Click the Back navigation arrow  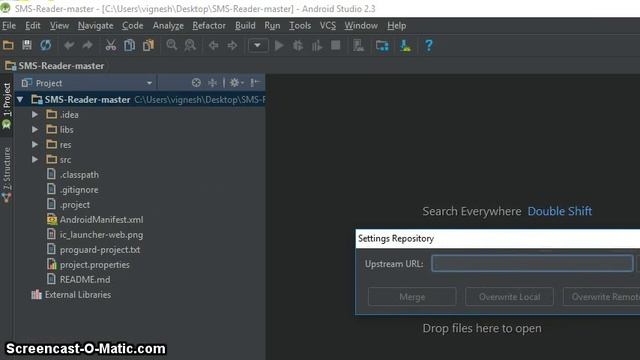coord(213,45)
